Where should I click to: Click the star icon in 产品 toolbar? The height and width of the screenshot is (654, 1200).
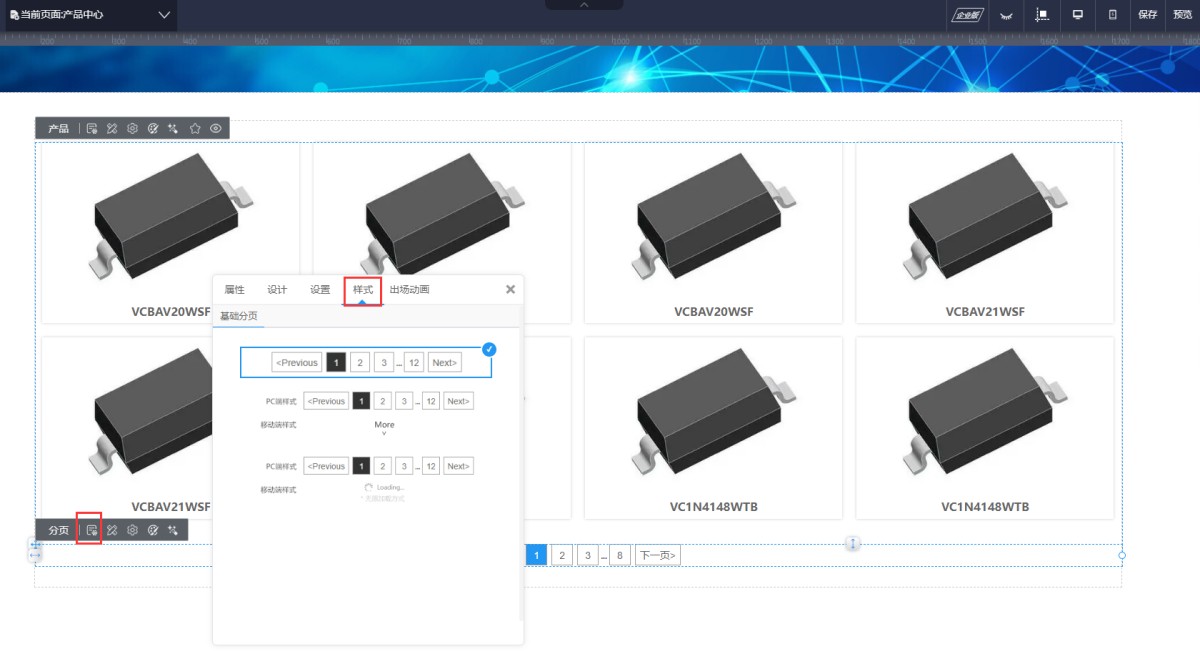coord(195,128)
